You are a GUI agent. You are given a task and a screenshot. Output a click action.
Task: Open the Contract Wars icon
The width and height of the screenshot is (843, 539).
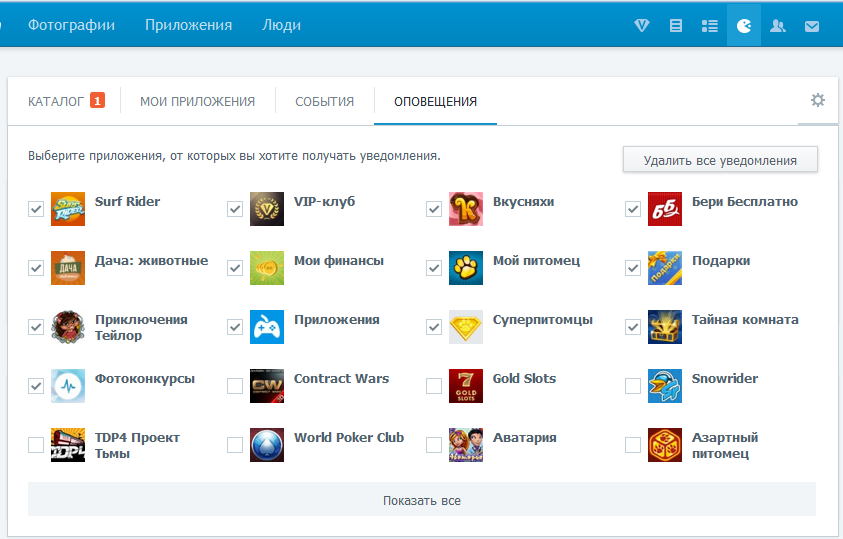point(267,386)
